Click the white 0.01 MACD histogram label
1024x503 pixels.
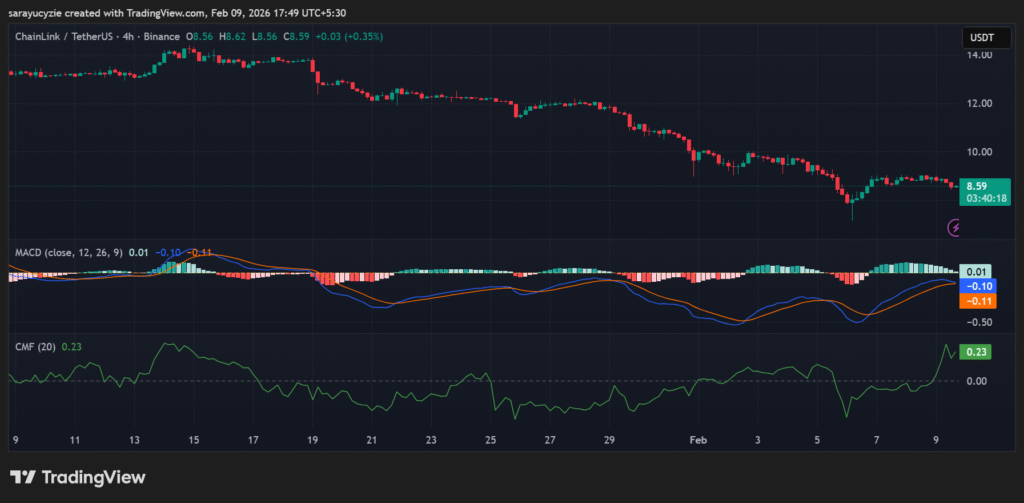point(977,272)
